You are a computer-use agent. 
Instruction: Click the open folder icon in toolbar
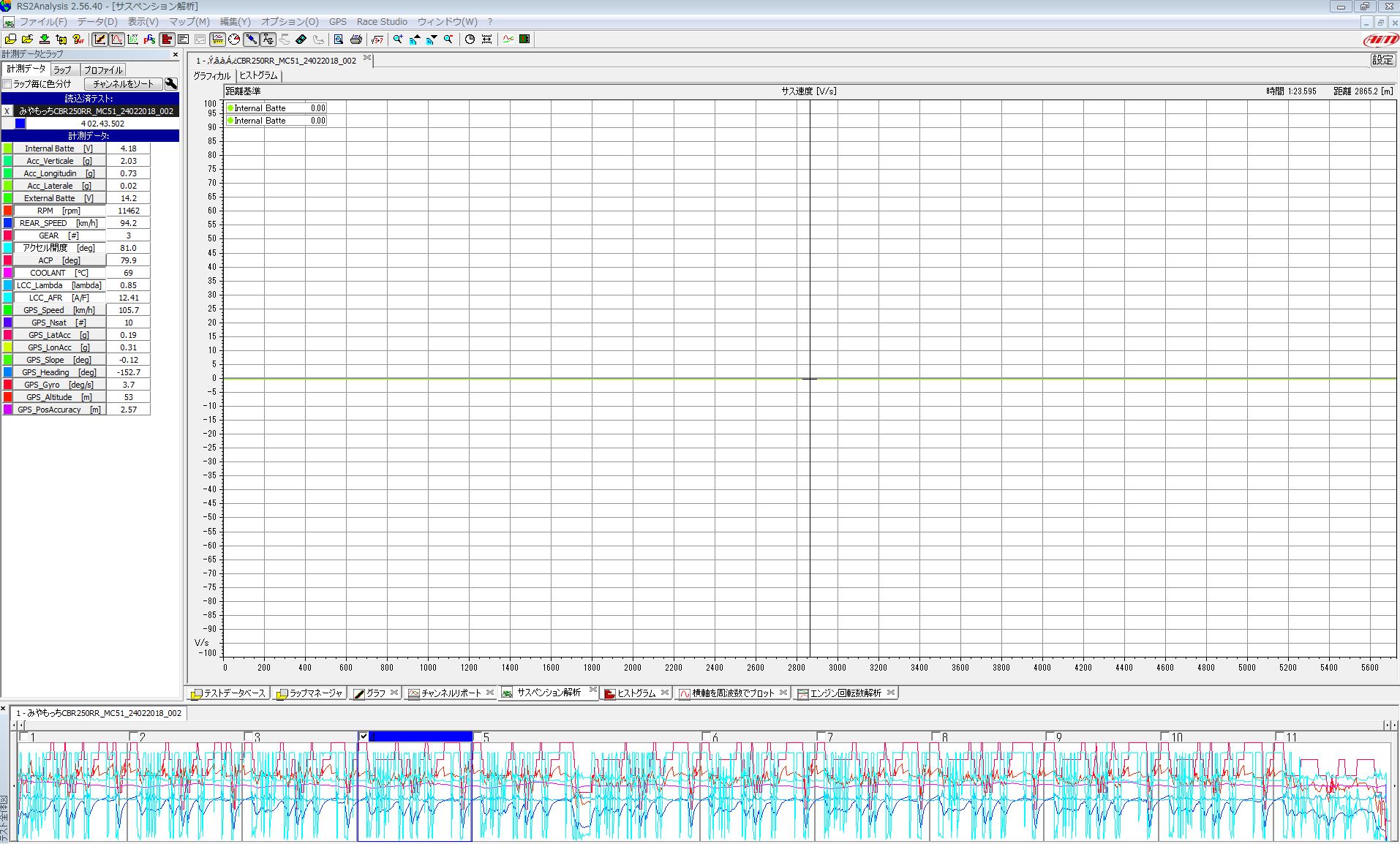point(27,39)
